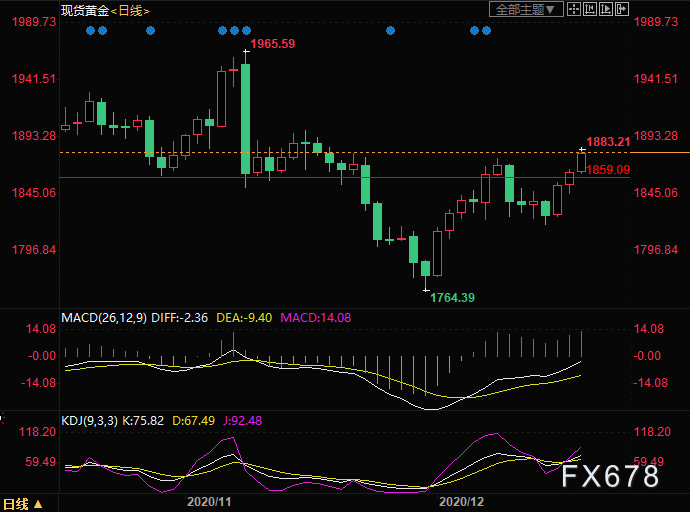Click the blue news dot above the 1965.59 candle

[x=246, y=30]
